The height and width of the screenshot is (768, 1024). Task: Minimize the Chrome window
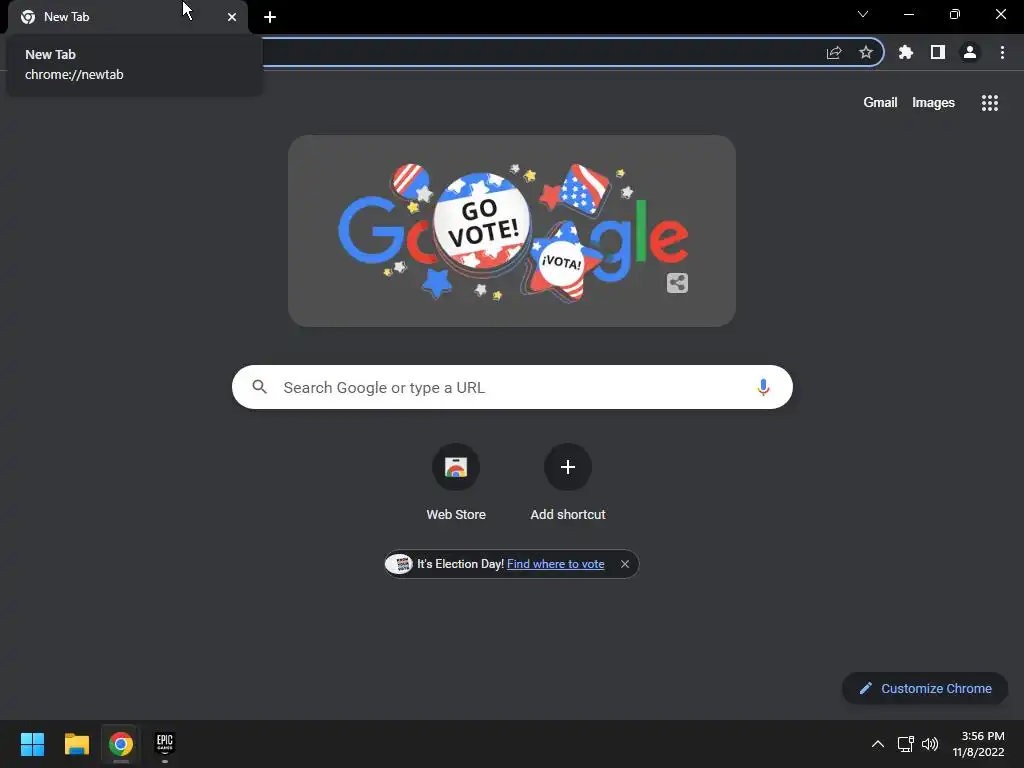[909, 14]
